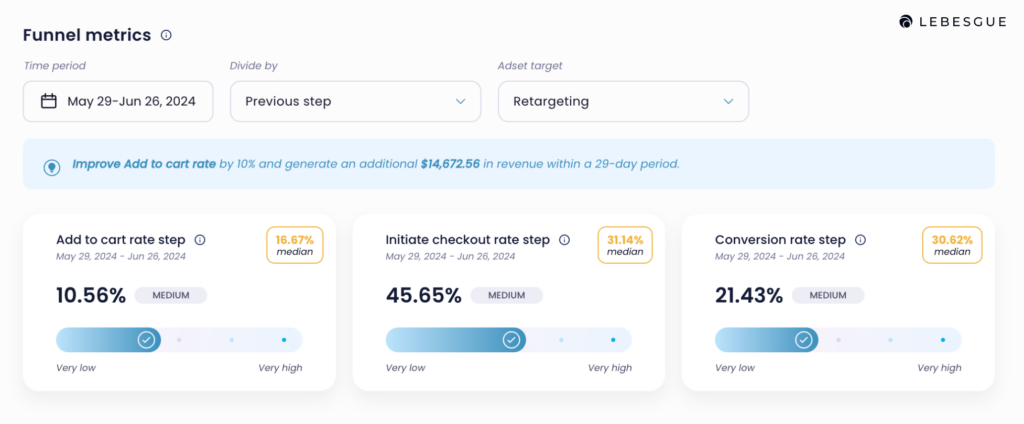Click the 45.65% value
This screenshot has height=424, width=1024.
click(x=424, y=296)
